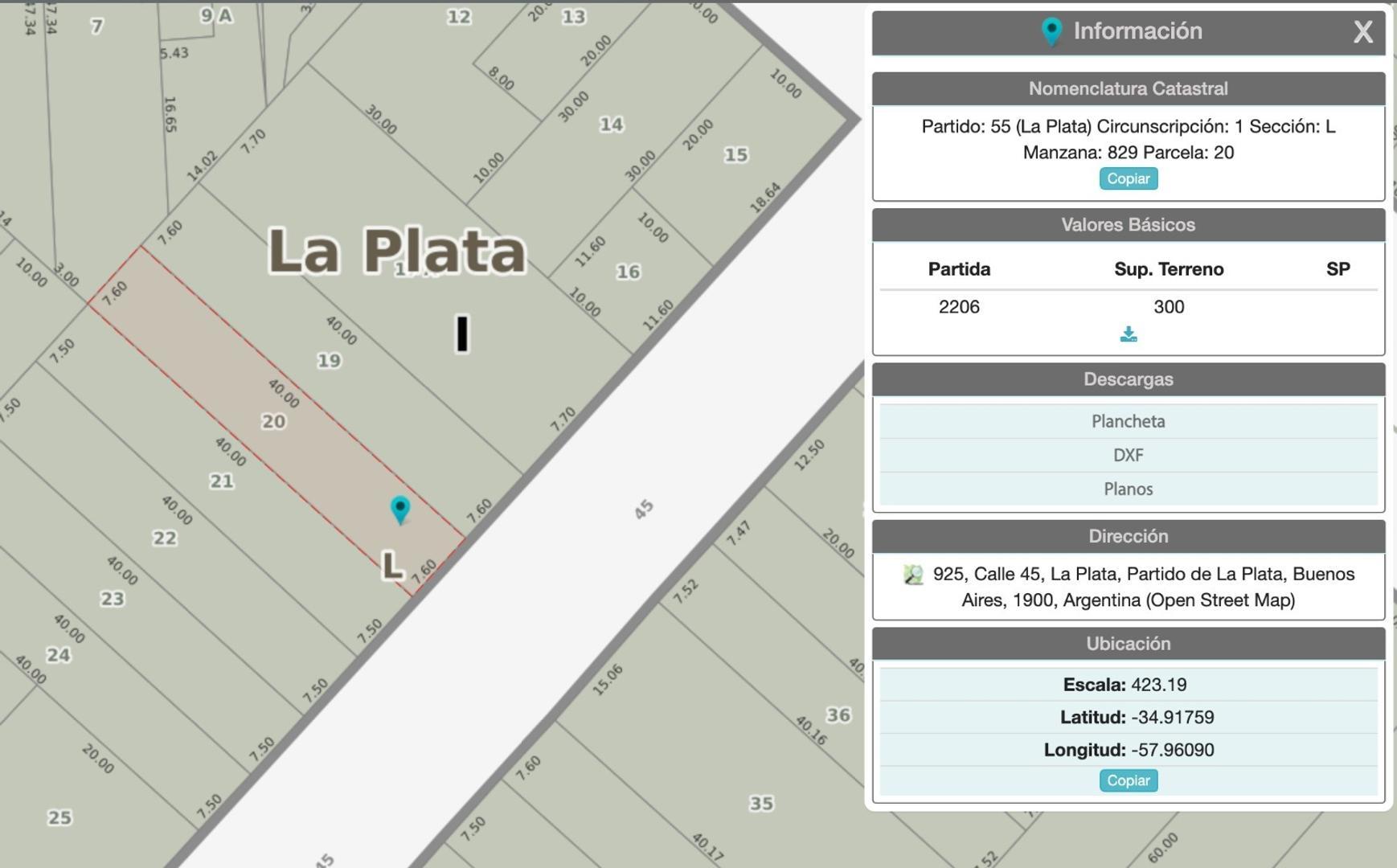Open the Planos download option
The width and height of the screenshot is (1397, 868).
[x=1128, y=489]
